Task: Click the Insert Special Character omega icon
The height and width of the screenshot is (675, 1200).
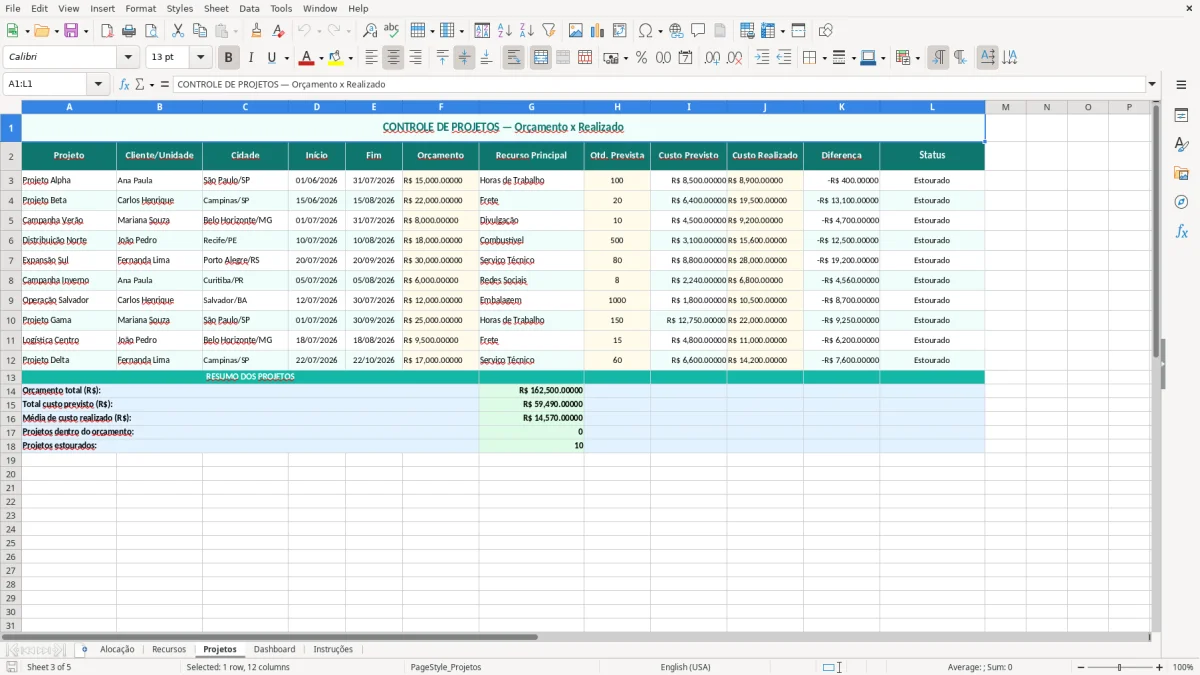Action: pos(645,31)
